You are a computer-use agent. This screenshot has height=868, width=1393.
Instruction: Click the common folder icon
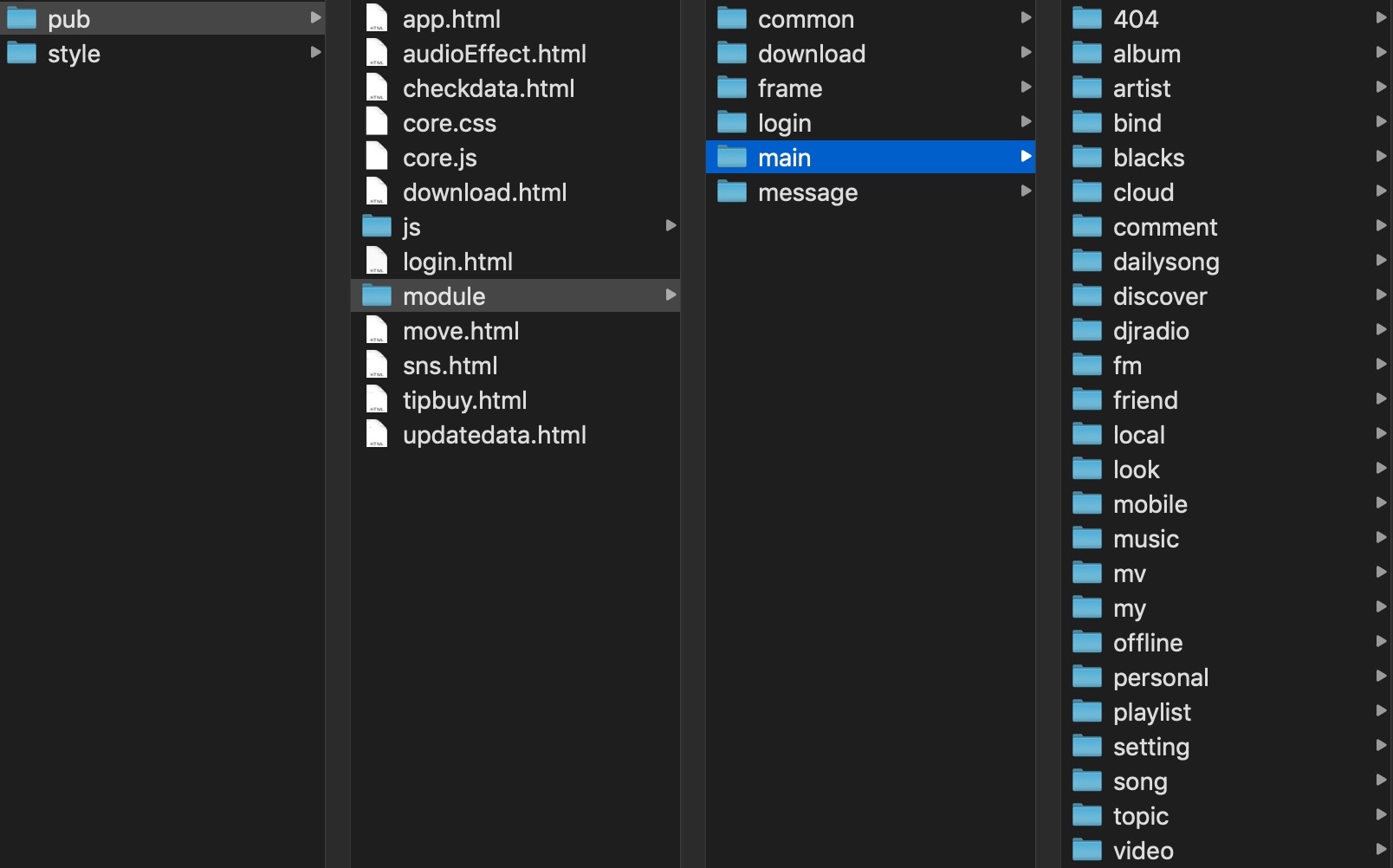point(732,18)
